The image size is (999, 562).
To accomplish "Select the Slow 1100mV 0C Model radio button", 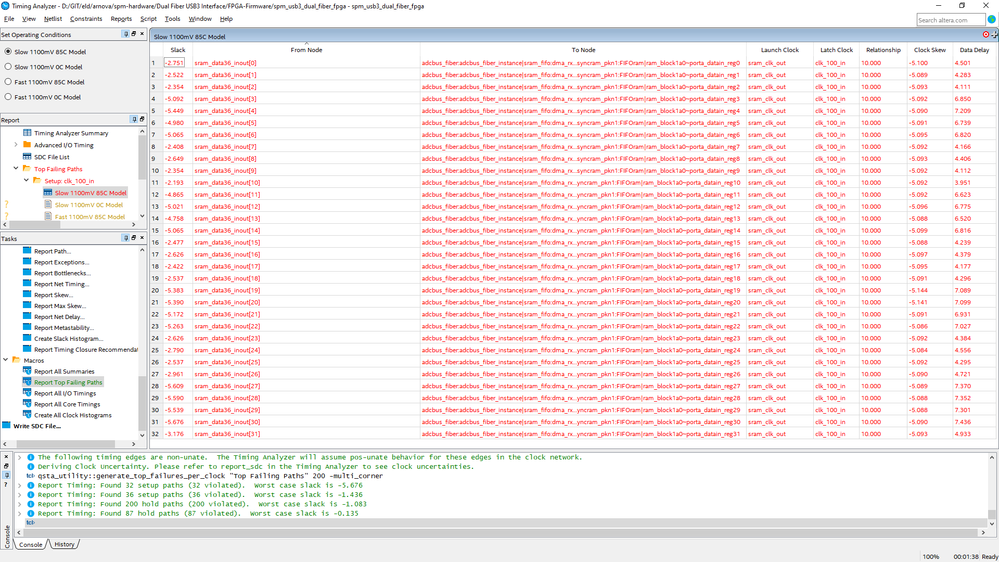I will click(x=8, y=66).
